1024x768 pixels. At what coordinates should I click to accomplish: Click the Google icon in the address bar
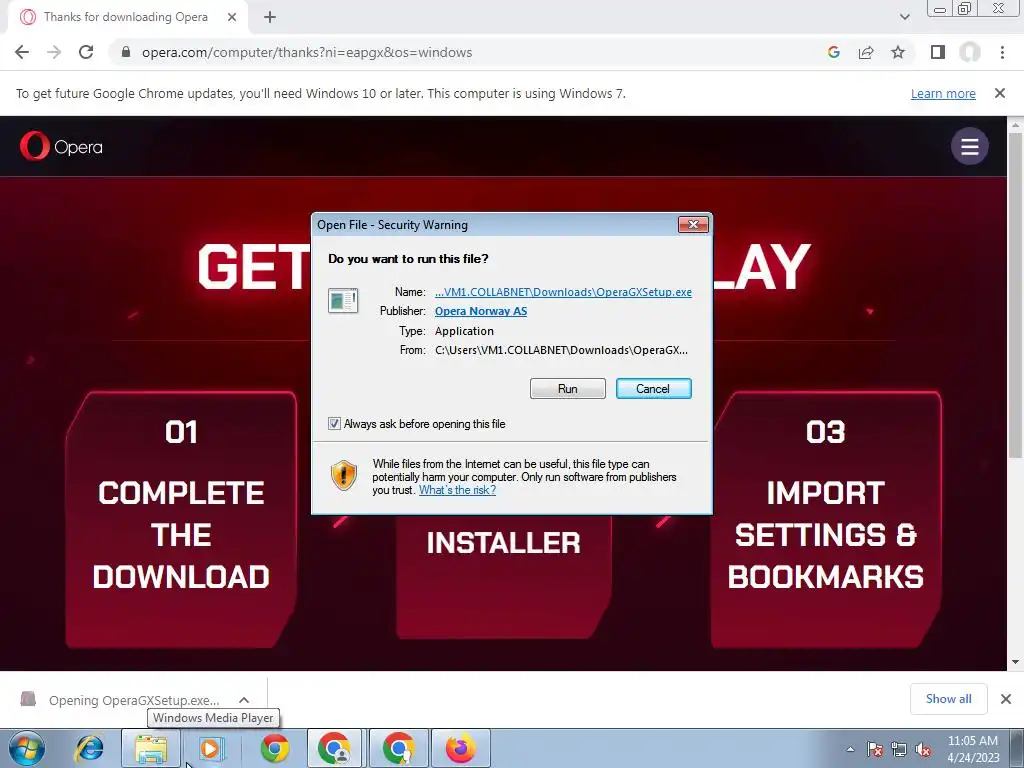pos(834,52)
